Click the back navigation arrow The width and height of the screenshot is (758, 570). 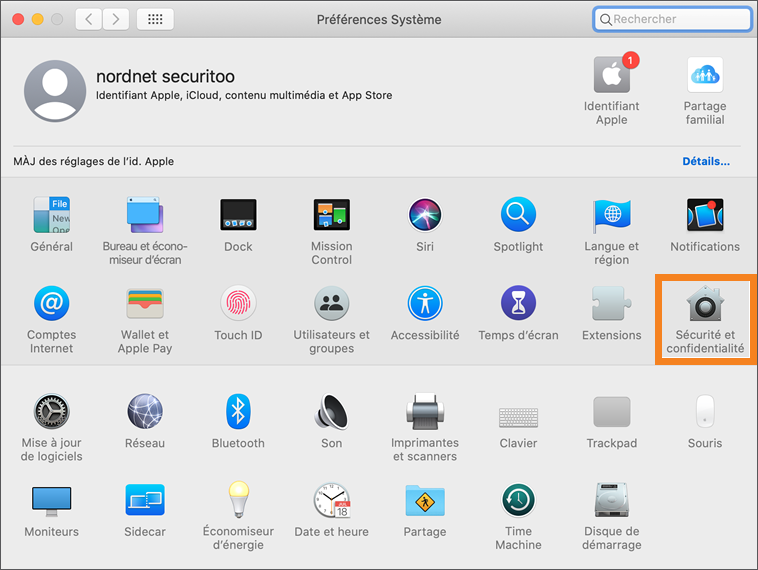click(x=90, y=19)
